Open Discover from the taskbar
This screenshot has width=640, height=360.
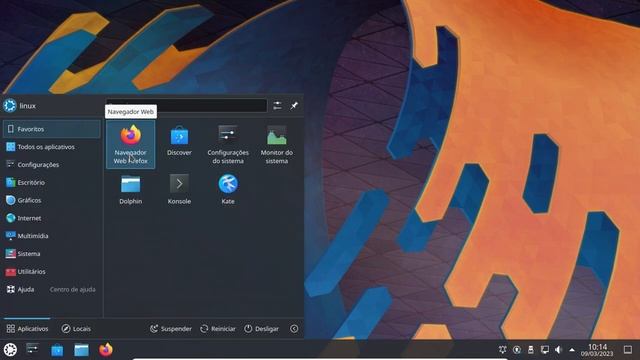[x=57, y=350]
